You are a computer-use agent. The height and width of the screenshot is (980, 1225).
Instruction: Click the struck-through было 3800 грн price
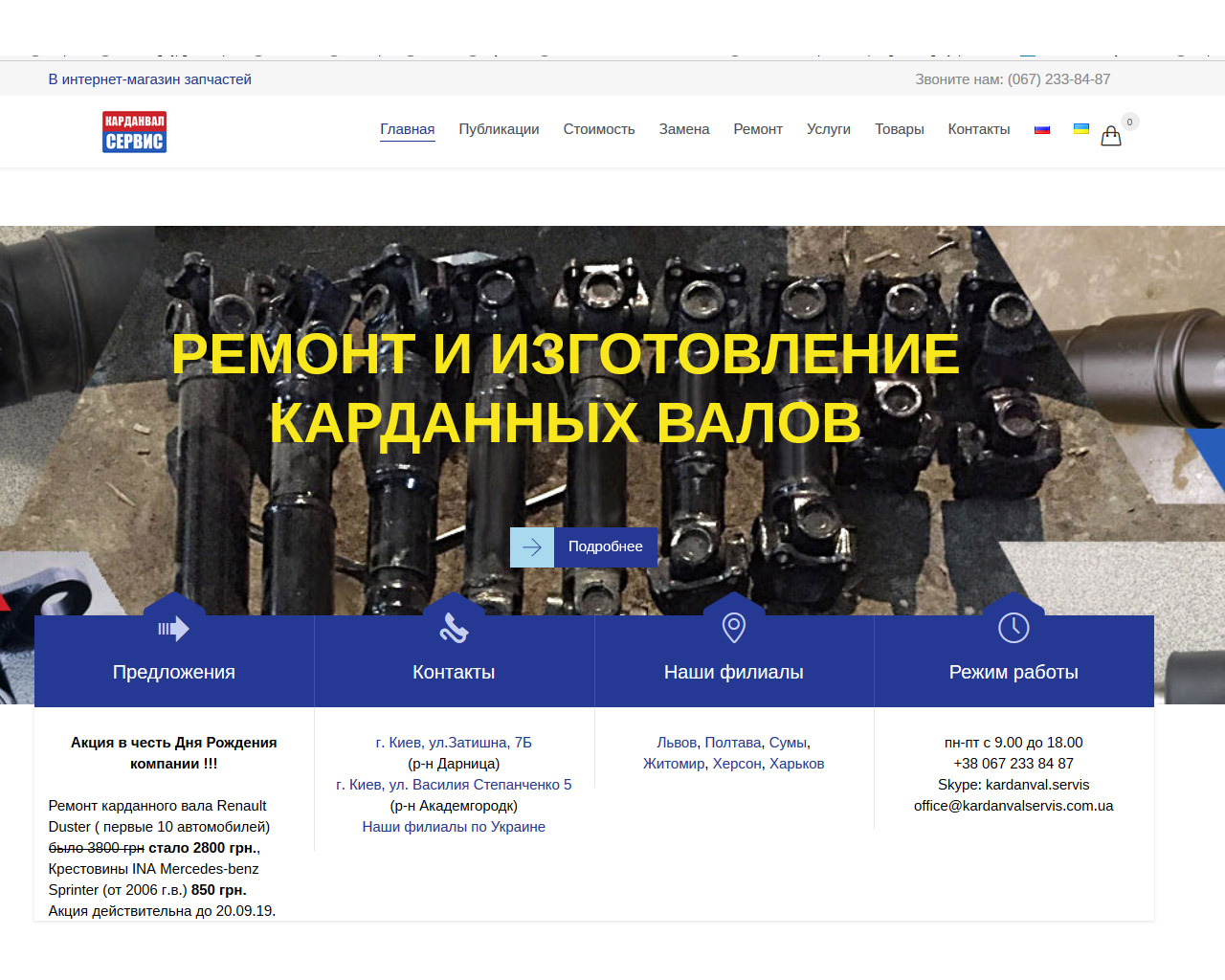pos(96,848)
